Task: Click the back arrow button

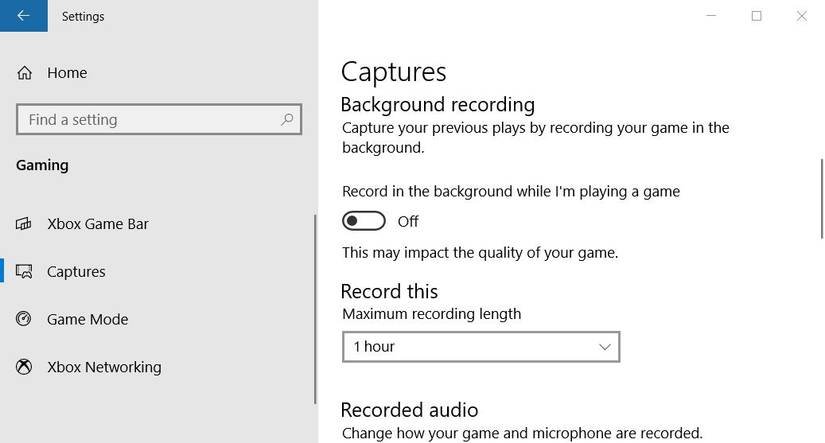Action: point(23,16)
